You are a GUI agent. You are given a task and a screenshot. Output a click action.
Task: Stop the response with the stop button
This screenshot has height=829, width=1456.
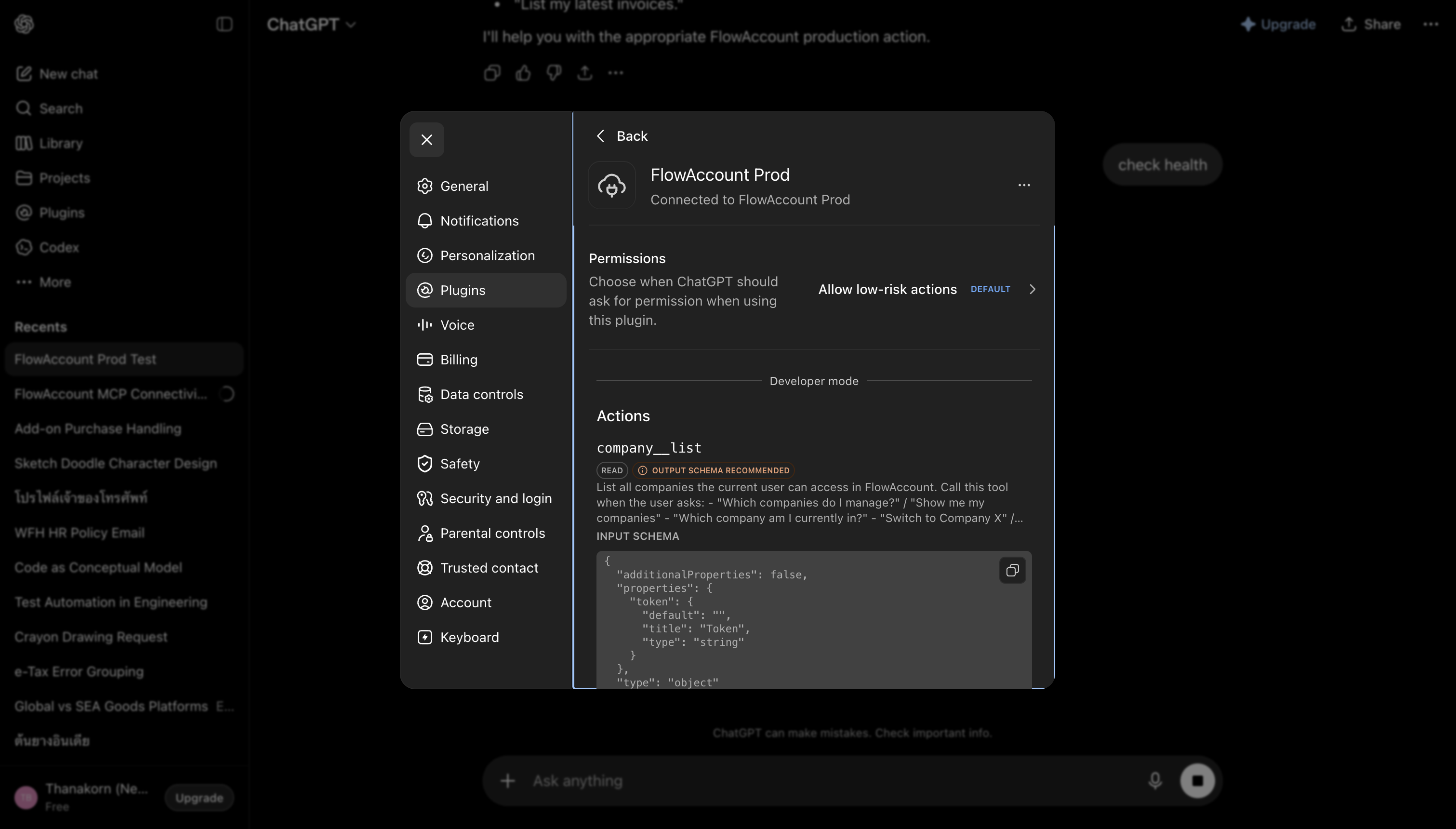(1197, 781)
